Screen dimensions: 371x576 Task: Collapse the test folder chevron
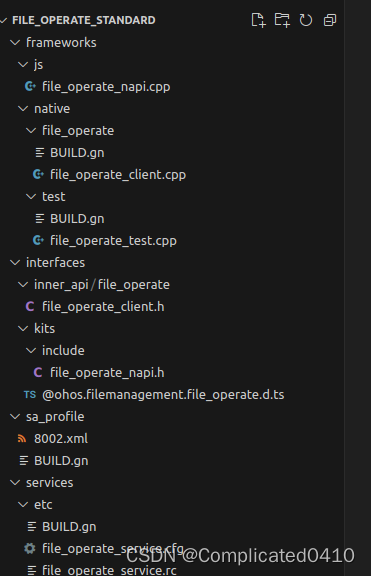tap(31, 197)
